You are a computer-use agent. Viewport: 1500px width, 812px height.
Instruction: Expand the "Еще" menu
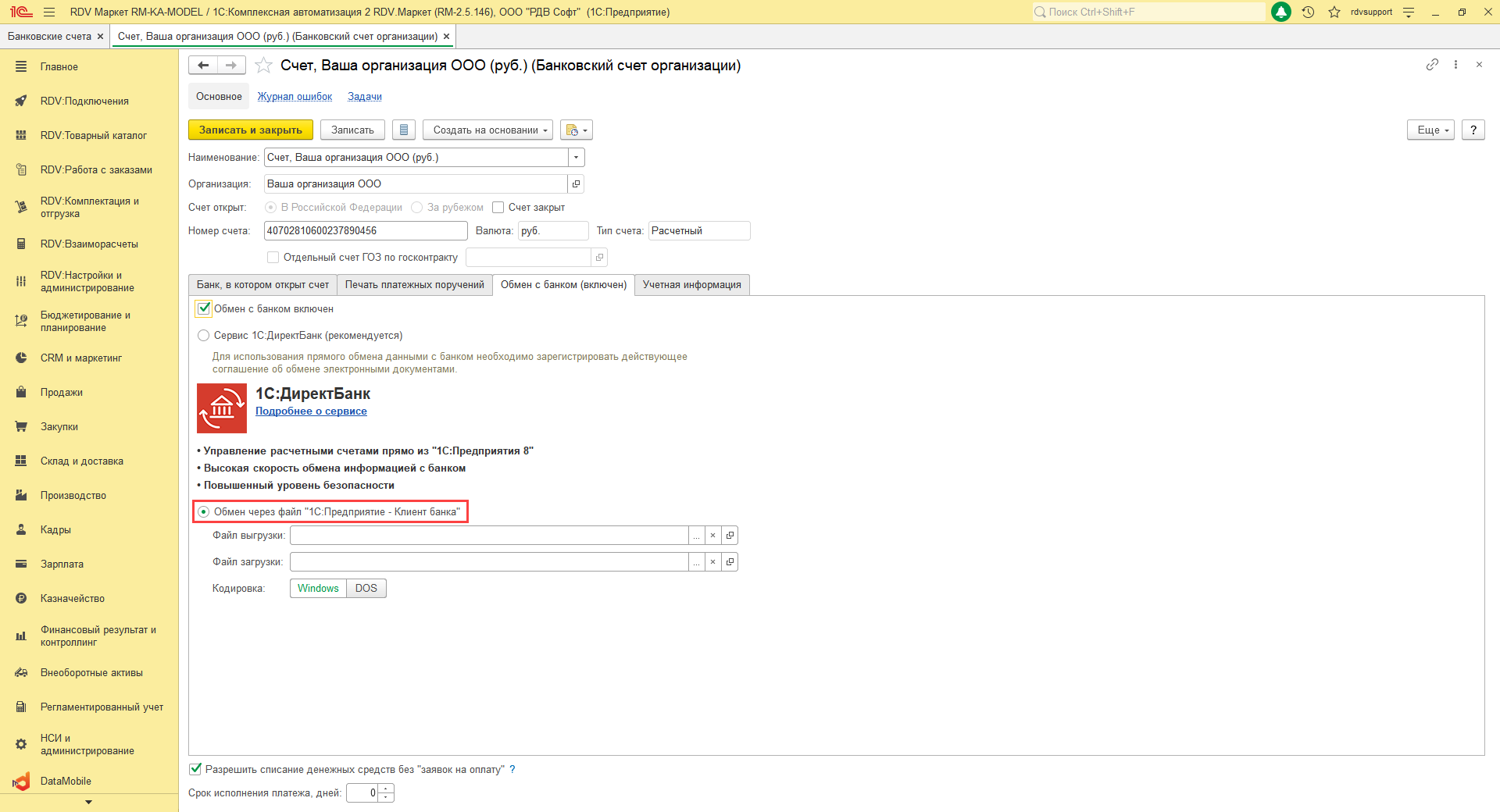click(1430, 130)
